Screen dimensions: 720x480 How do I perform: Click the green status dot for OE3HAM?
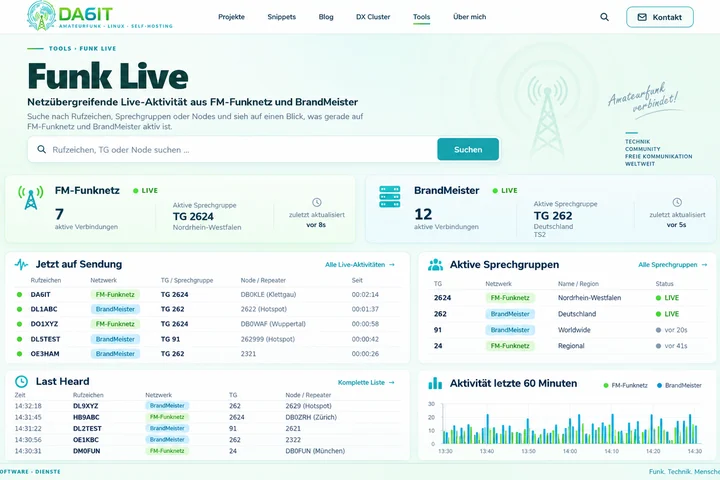tap(19, 354)
